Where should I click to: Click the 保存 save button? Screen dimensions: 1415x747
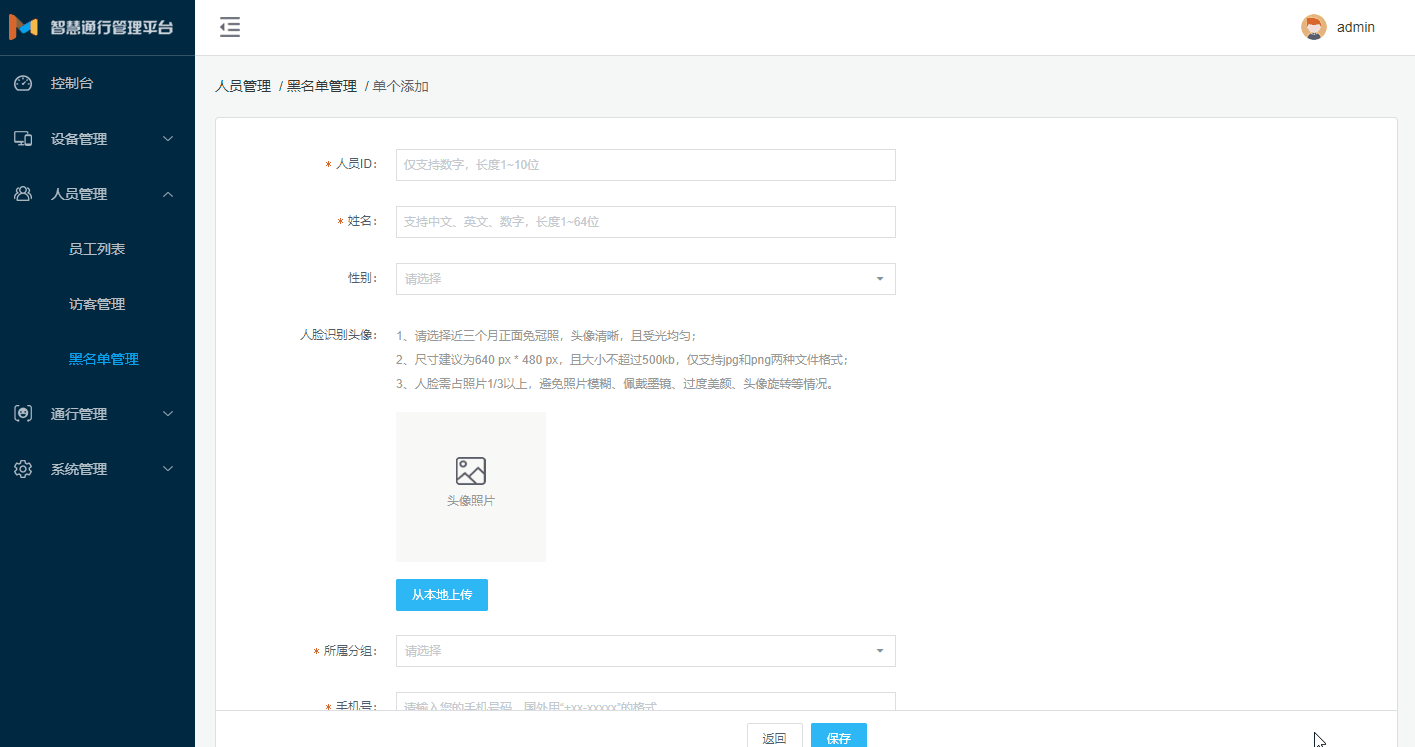point(838,738)
